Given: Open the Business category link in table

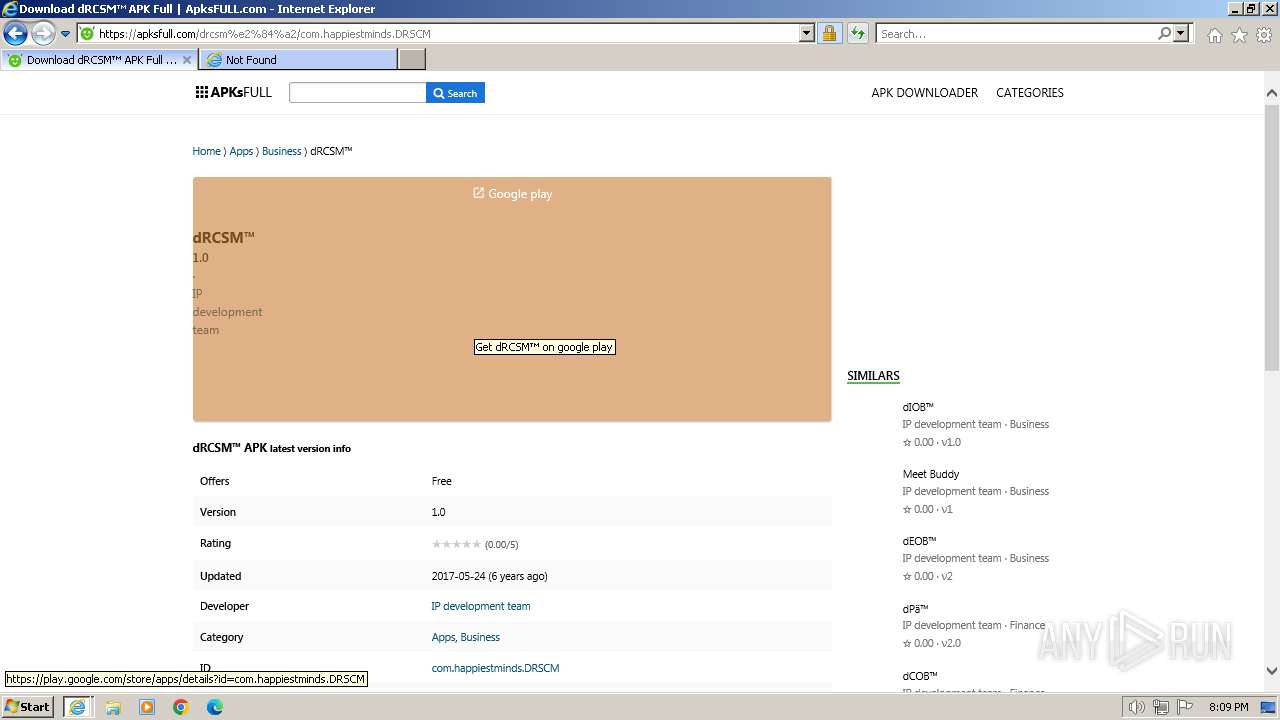Looking at the screenshot, I should coord(480,637).
